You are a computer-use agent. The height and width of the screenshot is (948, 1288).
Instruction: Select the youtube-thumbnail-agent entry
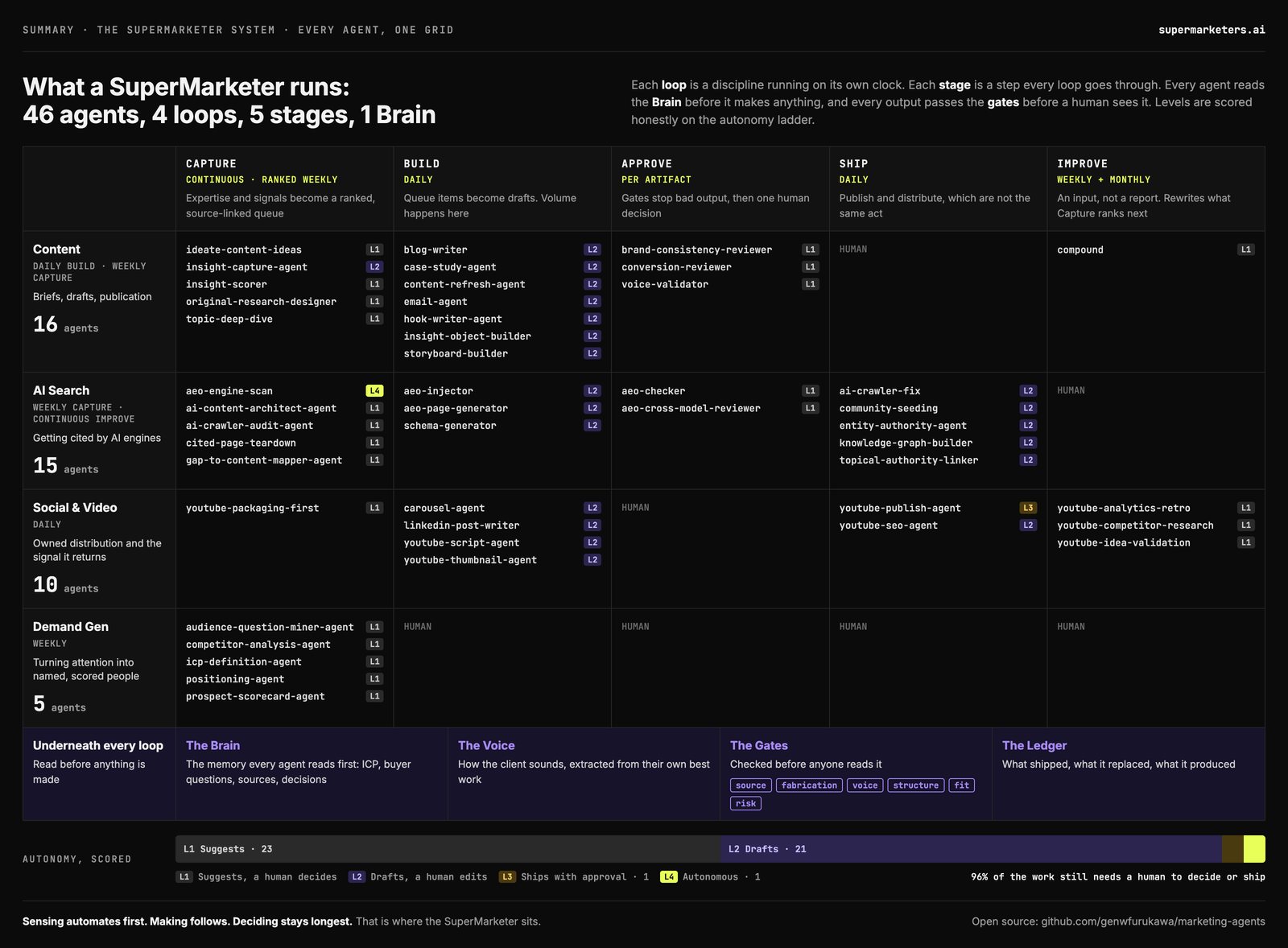(470, 560)
